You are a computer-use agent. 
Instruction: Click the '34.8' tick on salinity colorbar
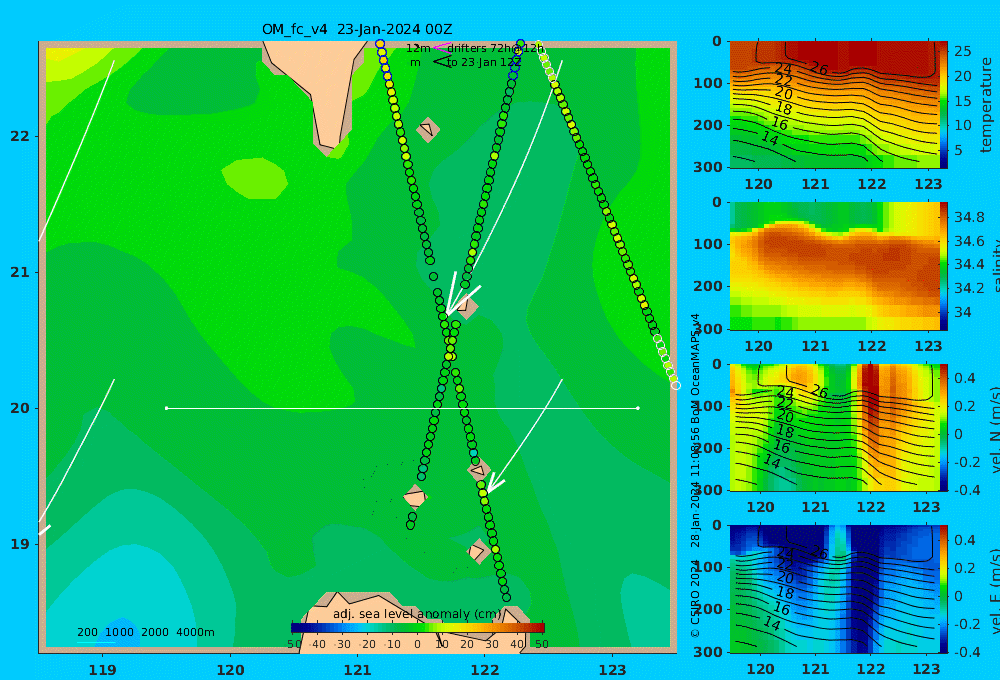969,217
